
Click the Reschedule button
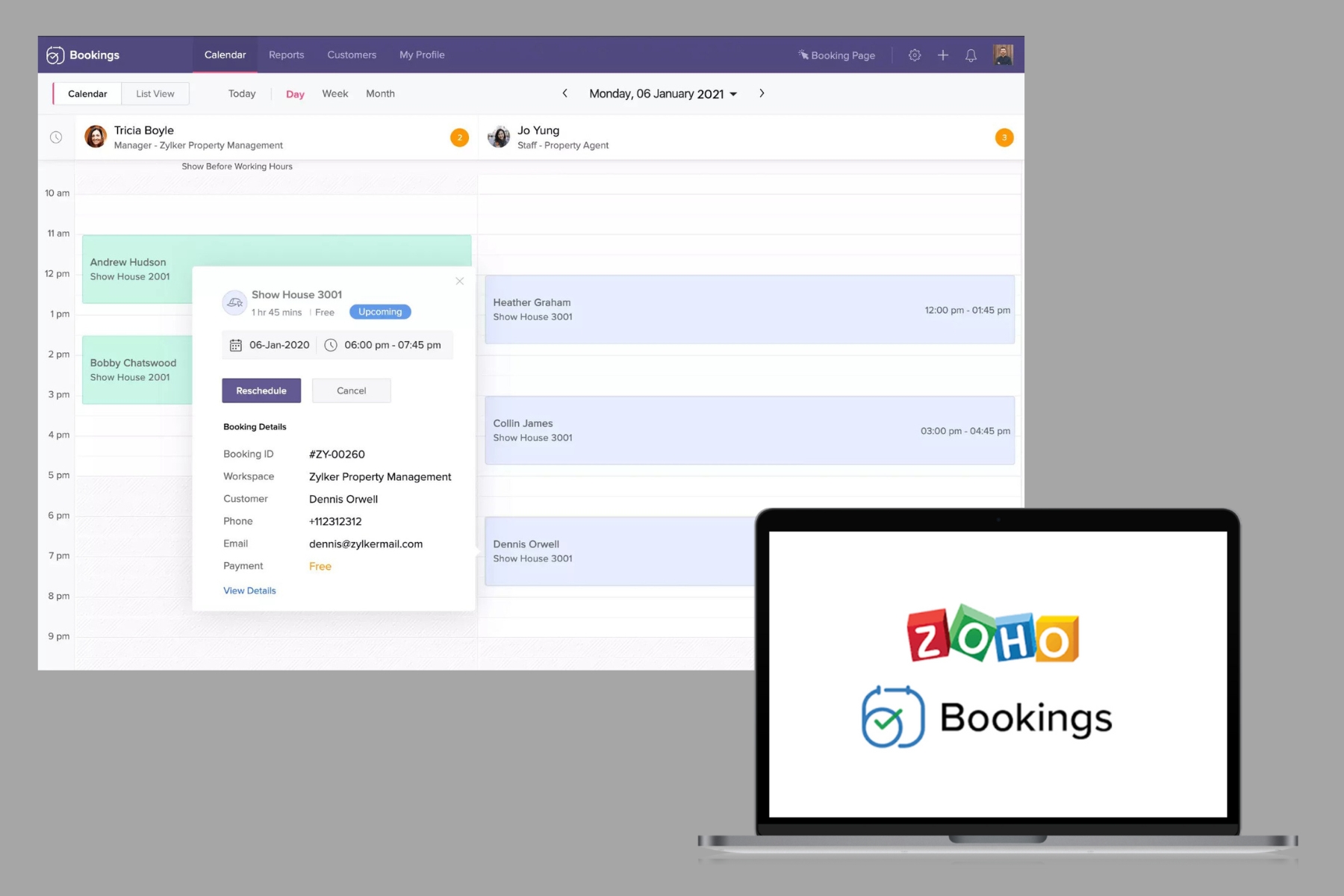pos(261,391)
